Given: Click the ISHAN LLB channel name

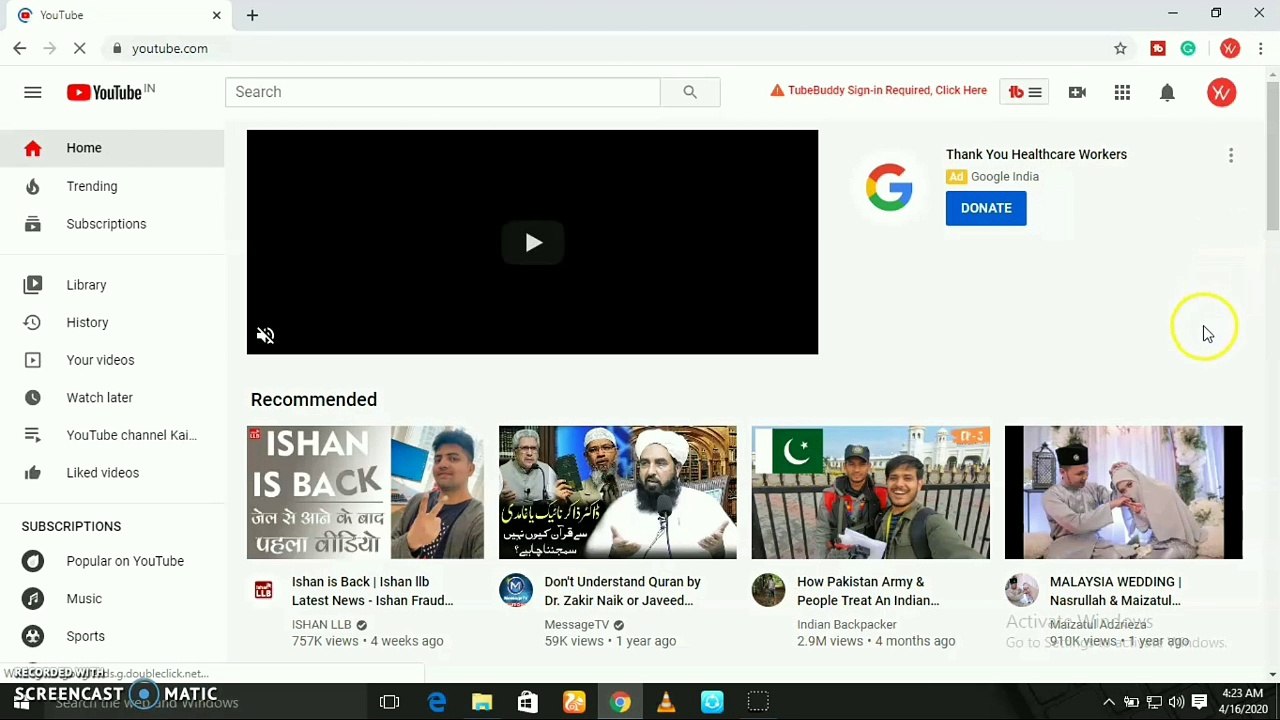Looking at the screenshot, I should click(321, 624).
